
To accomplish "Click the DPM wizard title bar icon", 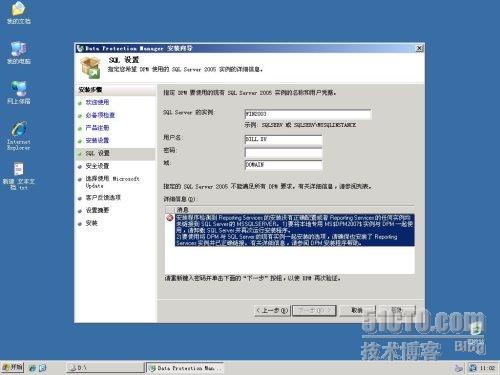I will [80, 48].
